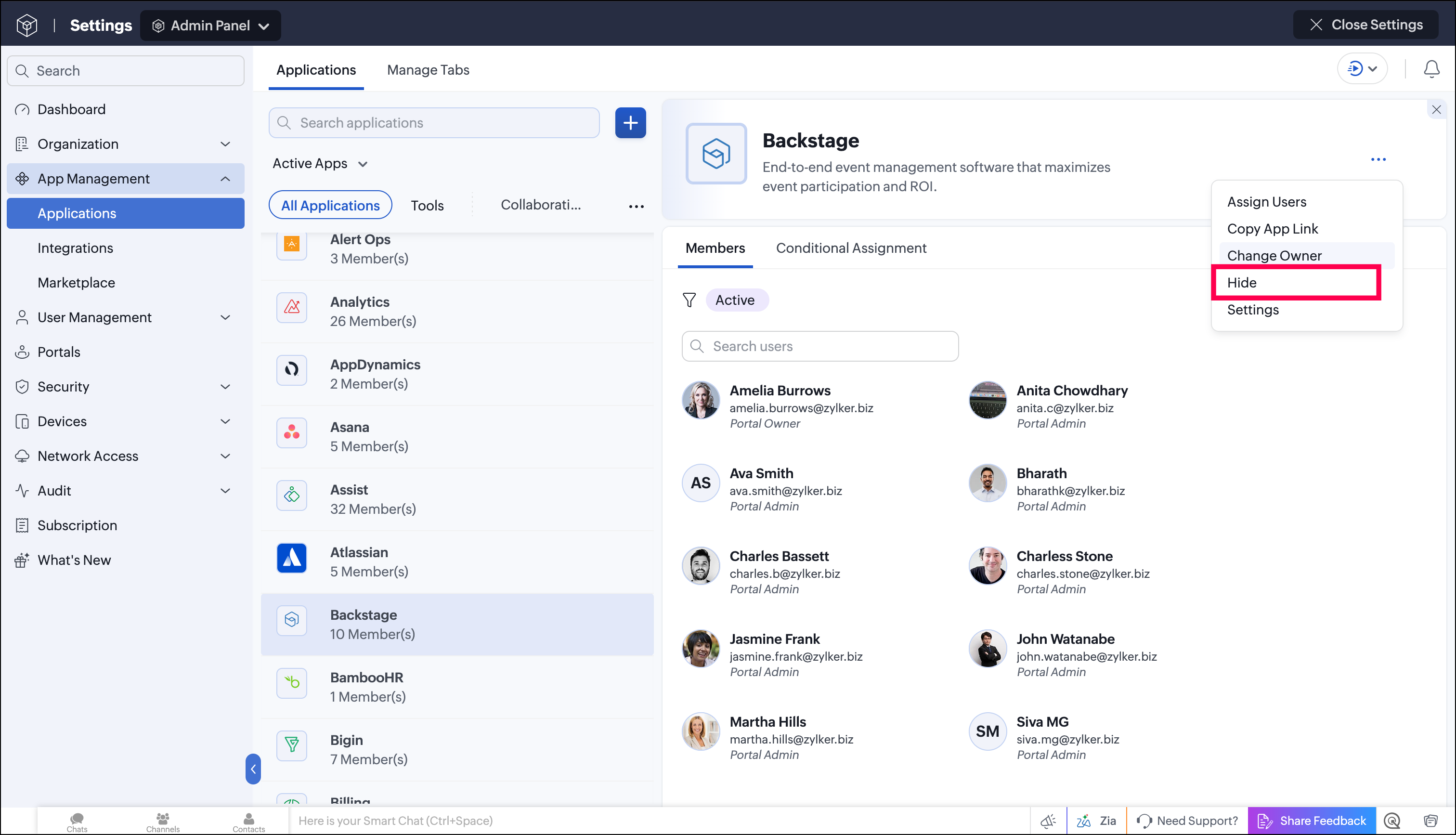Viewport: 1456px width, 835px height.
Task: Click the settings Search field
Action: tap(126, 70)
